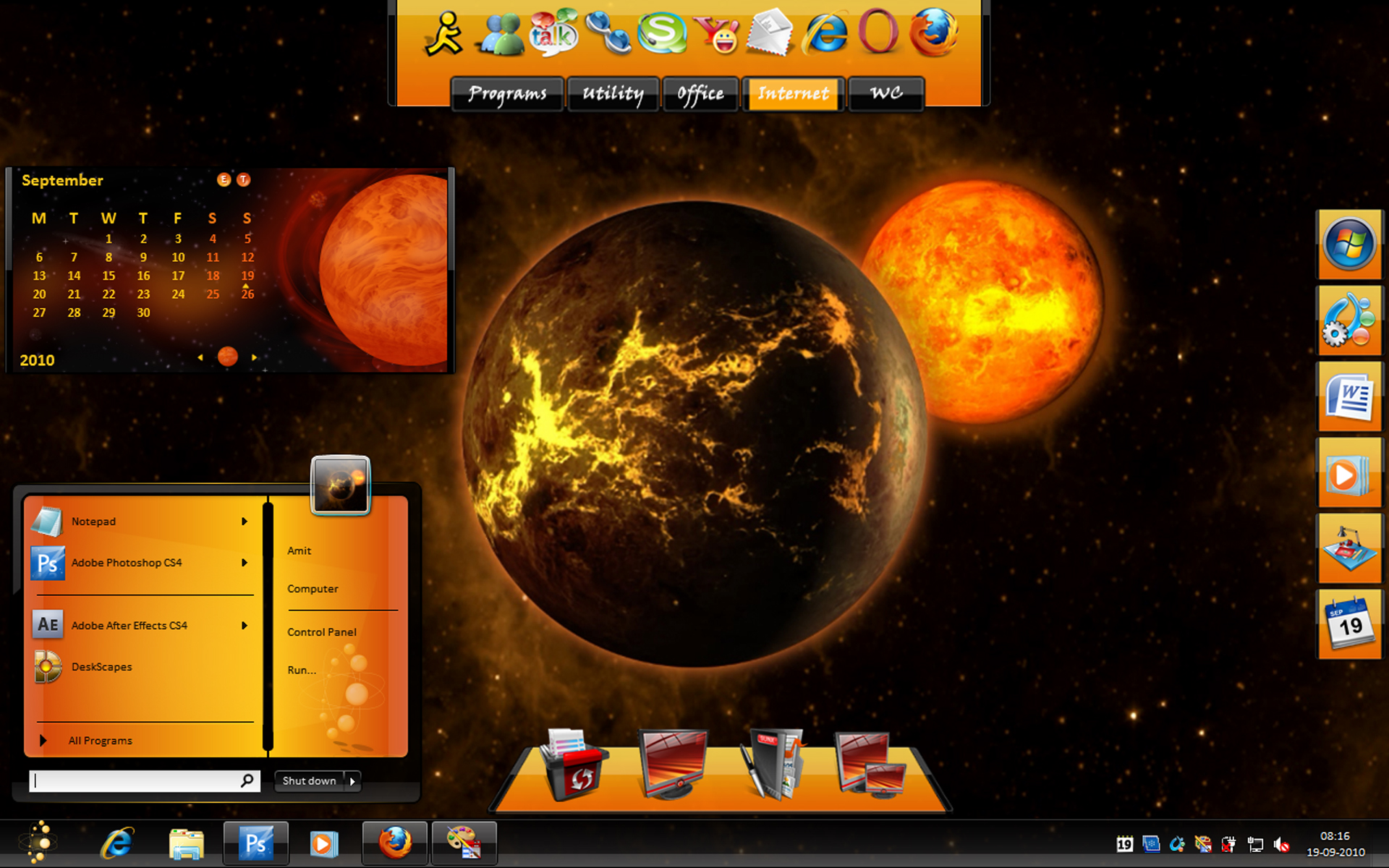Open the recycle bin dock icon
1389x868 pixels.
click(x=575, y=764)
